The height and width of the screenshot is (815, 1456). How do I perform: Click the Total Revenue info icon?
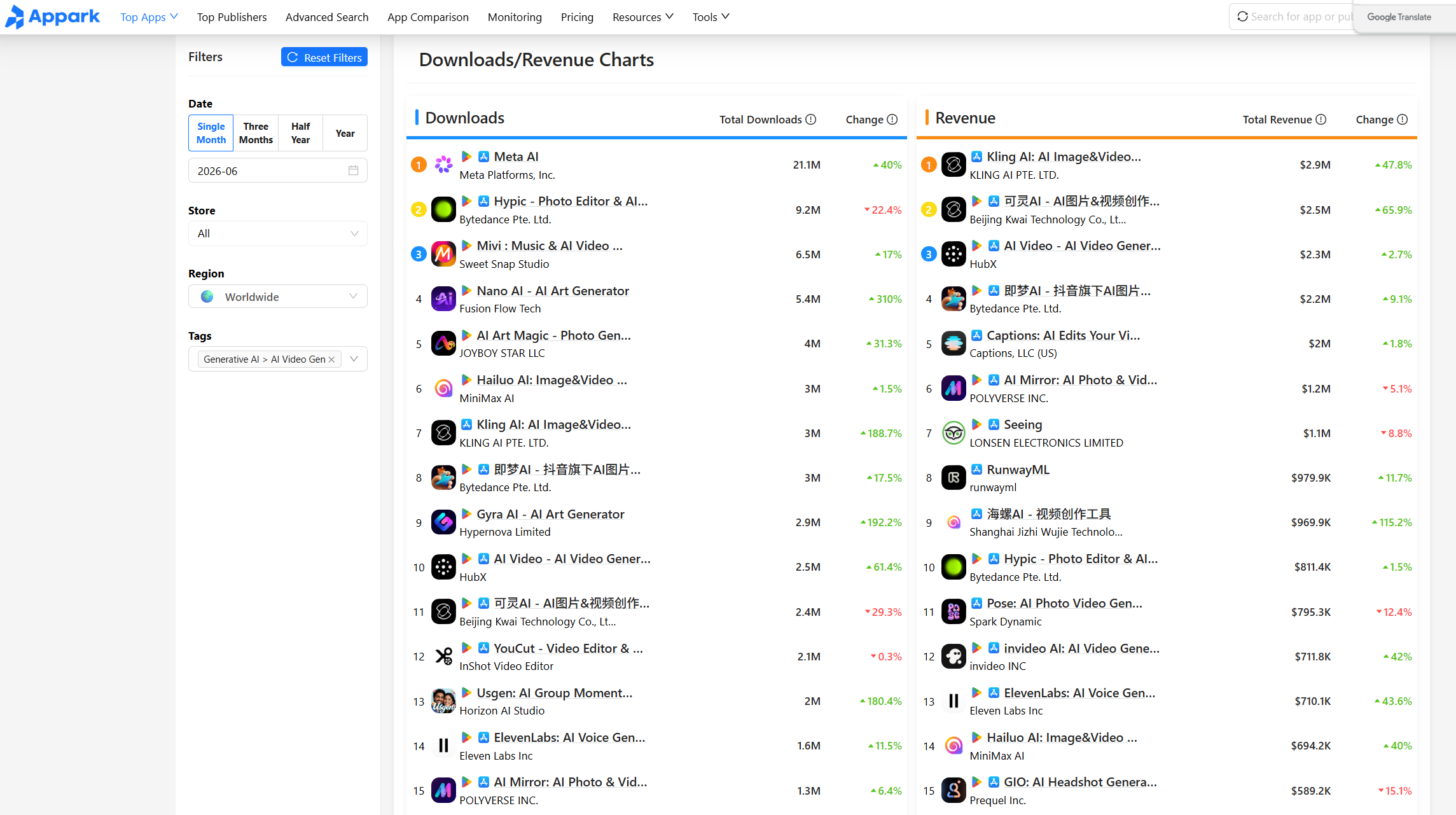click(1321, 120)
